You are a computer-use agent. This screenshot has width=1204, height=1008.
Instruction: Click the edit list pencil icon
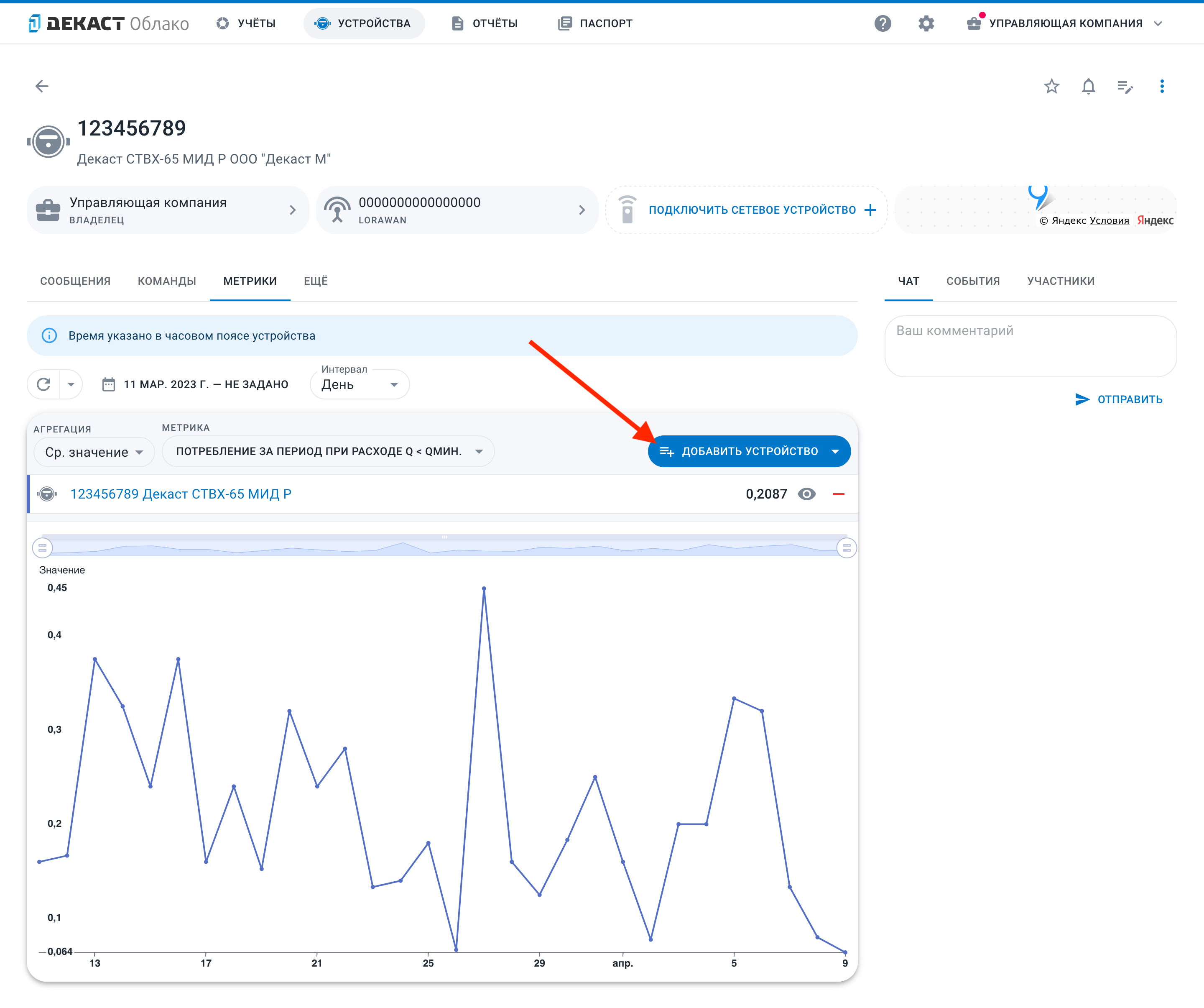[1125, 87]
